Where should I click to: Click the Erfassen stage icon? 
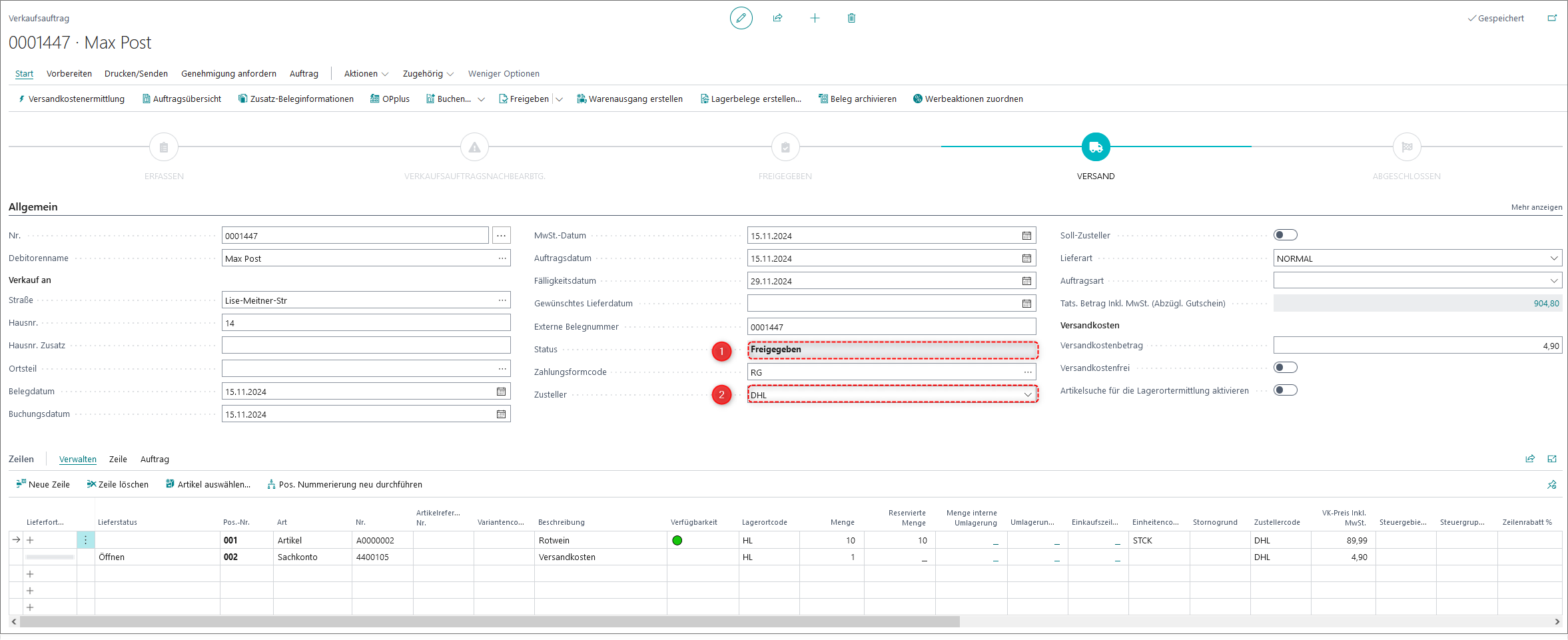pos(164,147)
